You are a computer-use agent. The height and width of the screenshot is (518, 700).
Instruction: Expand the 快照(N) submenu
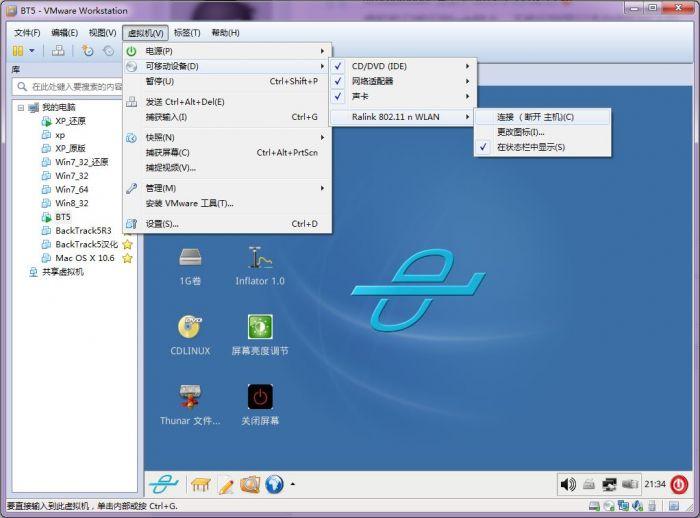click(x=227, y=138)
